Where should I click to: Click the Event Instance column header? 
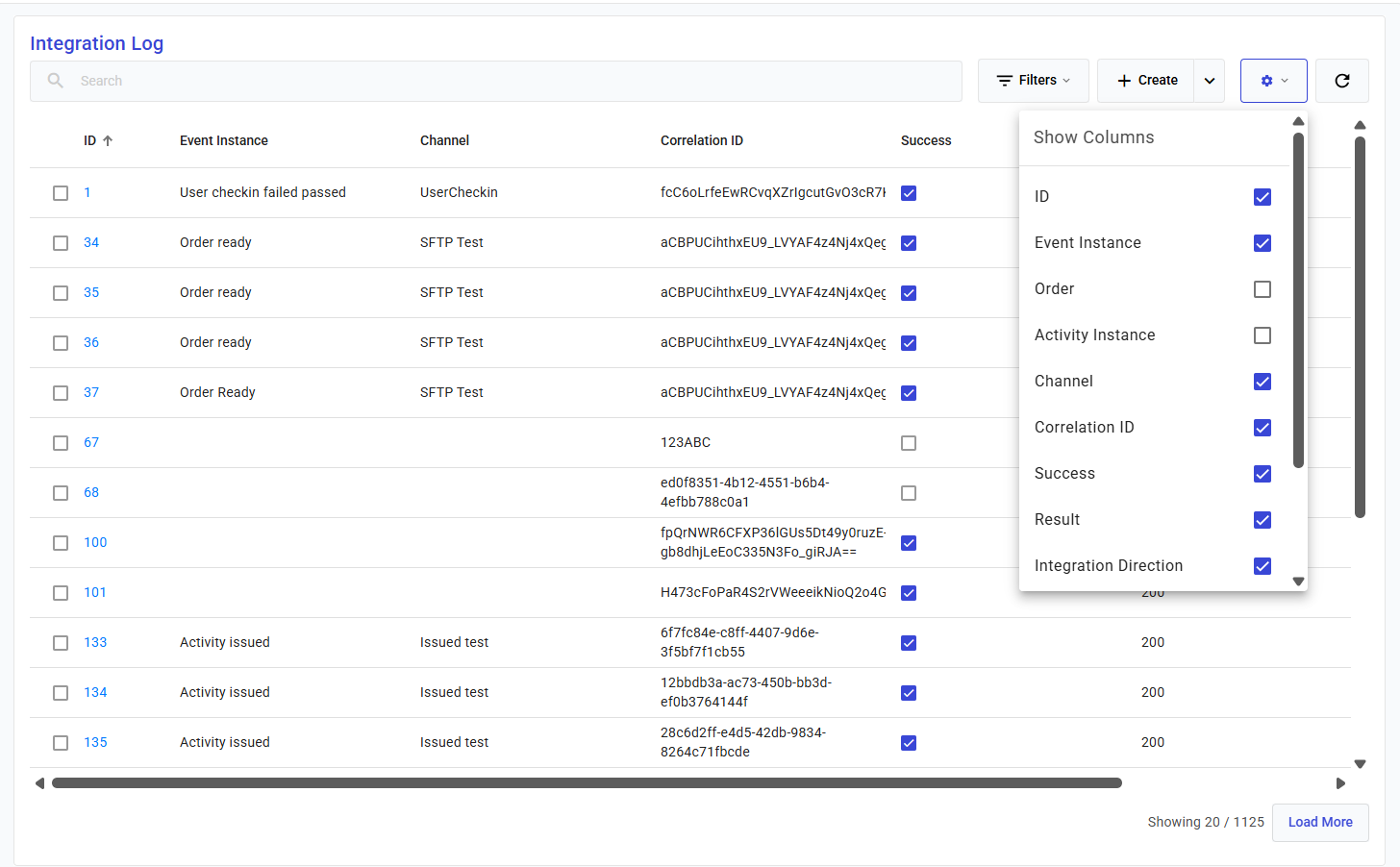click(x=223, y=140)
